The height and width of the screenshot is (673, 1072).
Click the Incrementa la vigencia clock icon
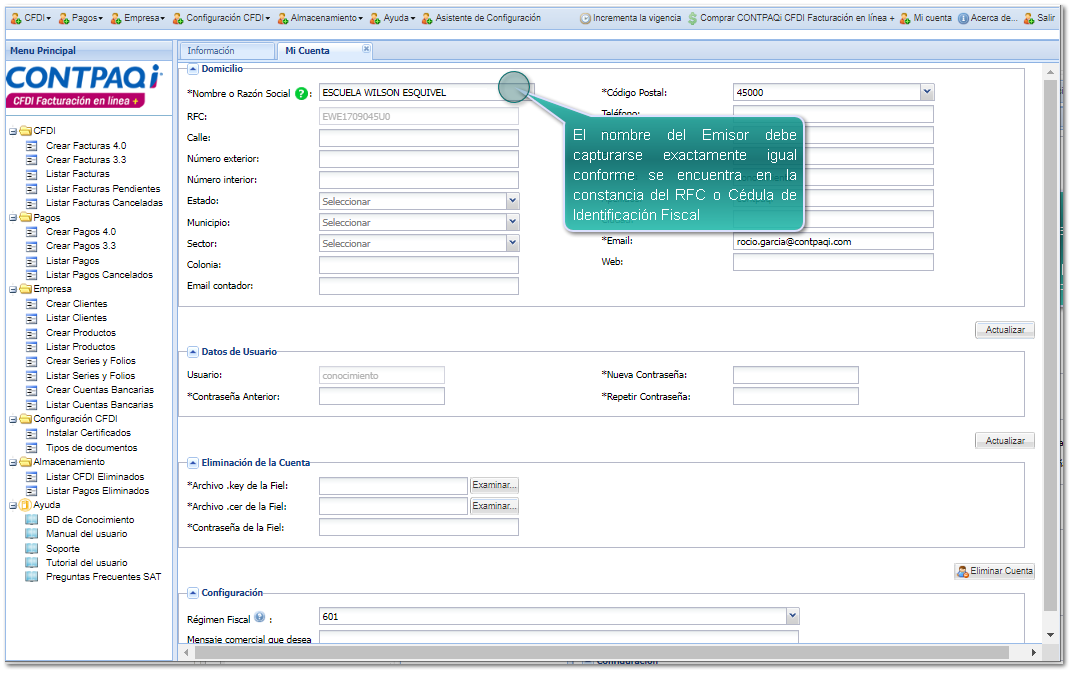pos(585,18)
